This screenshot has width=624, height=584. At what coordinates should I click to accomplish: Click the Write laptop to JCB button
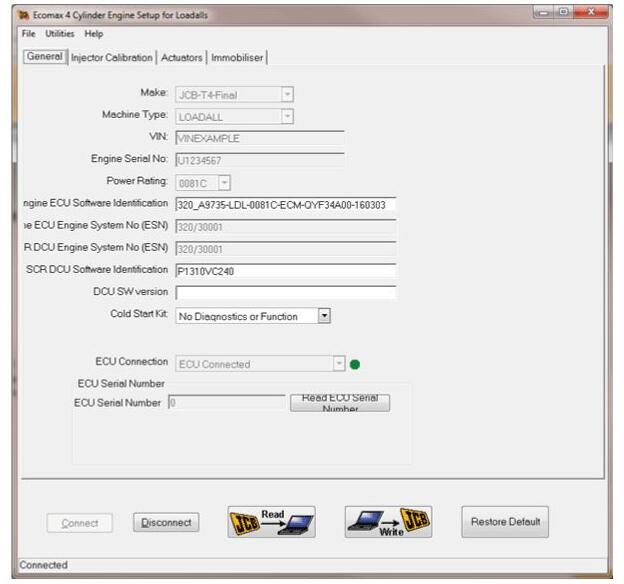point(388,521)
